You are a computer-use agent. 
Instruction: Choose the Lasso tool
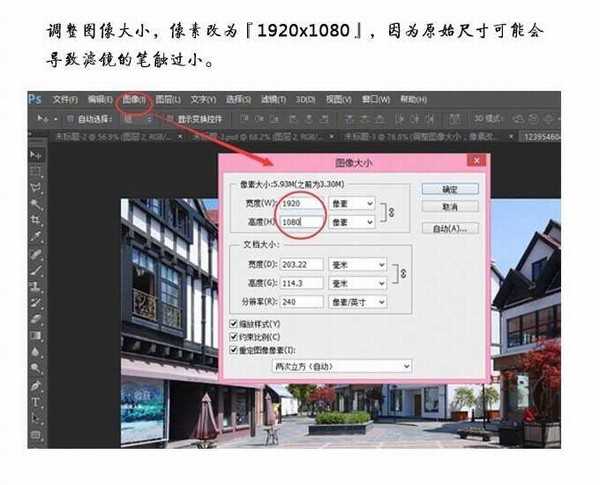point(36,187)
